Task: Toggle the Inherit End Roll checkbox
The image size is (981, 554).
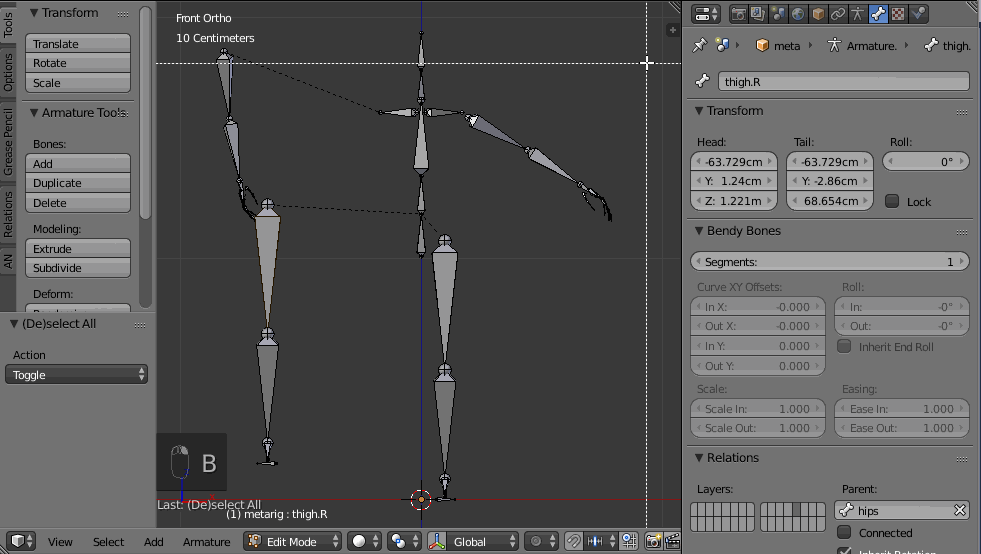Action: click(x=844, y=346)
